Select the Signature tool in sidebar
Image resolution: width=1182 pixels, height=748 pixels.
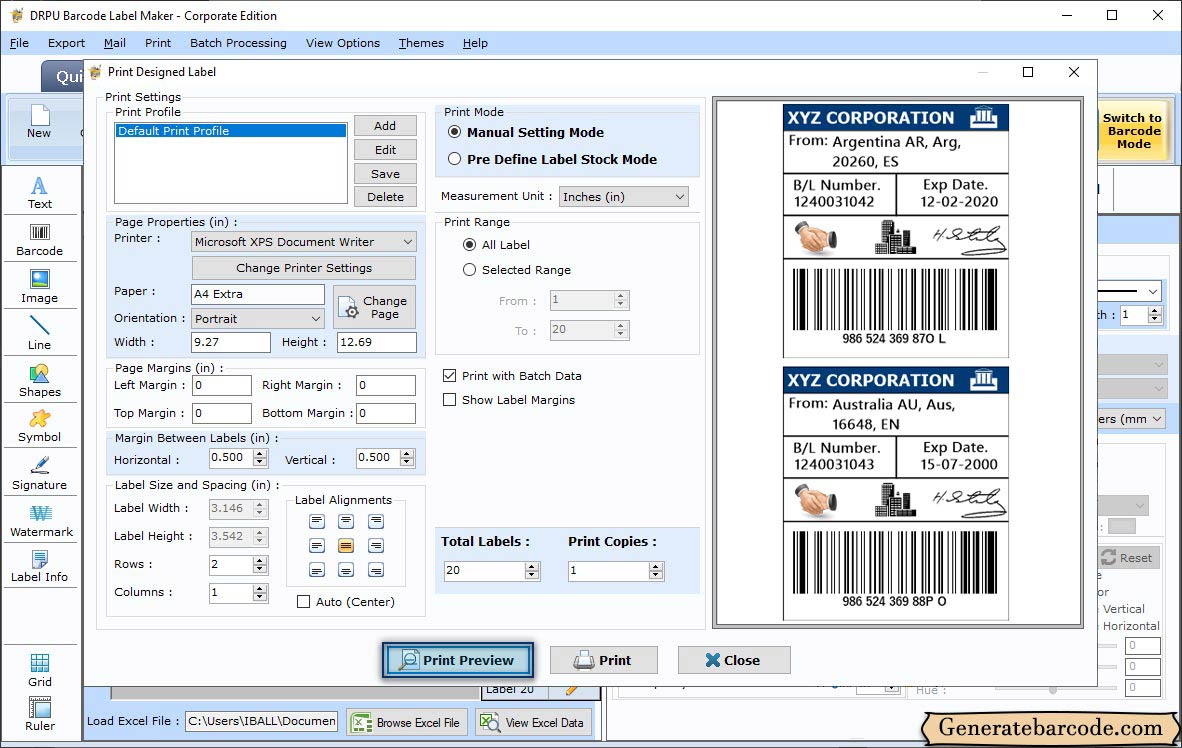click(39, 474)
